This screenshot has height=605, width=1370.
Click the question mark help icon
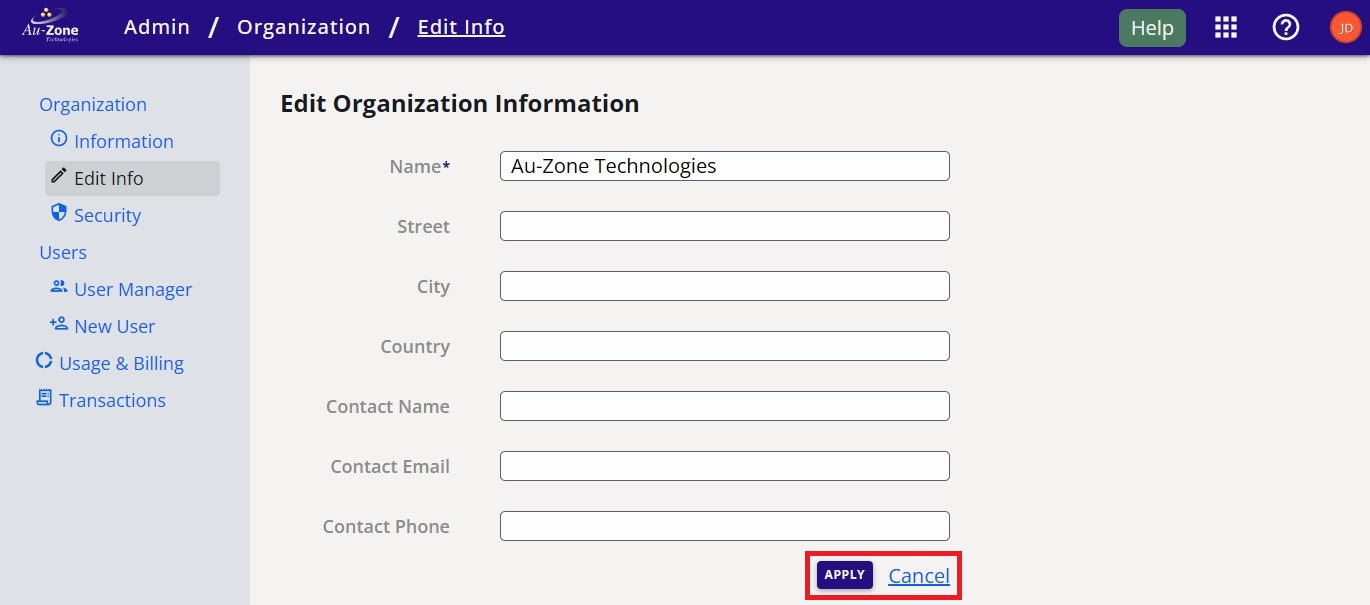click(1285, 27)
